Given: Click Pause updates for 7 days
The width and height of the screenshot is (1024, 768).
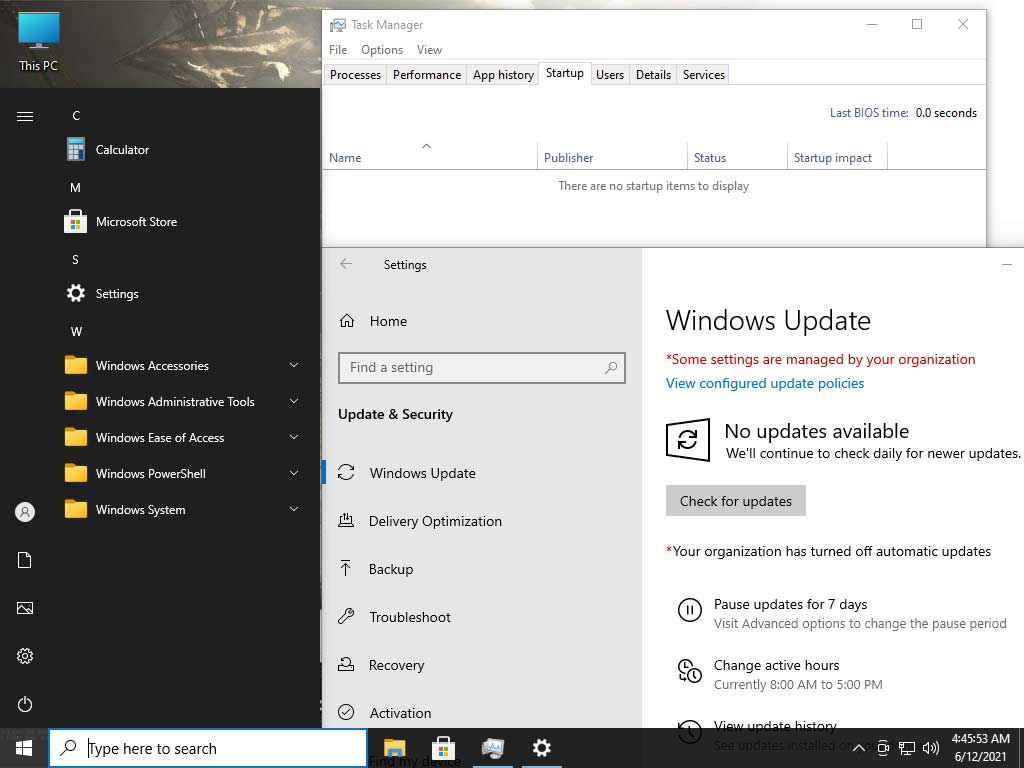Looking at the screenshot, I should click(790, 604).
